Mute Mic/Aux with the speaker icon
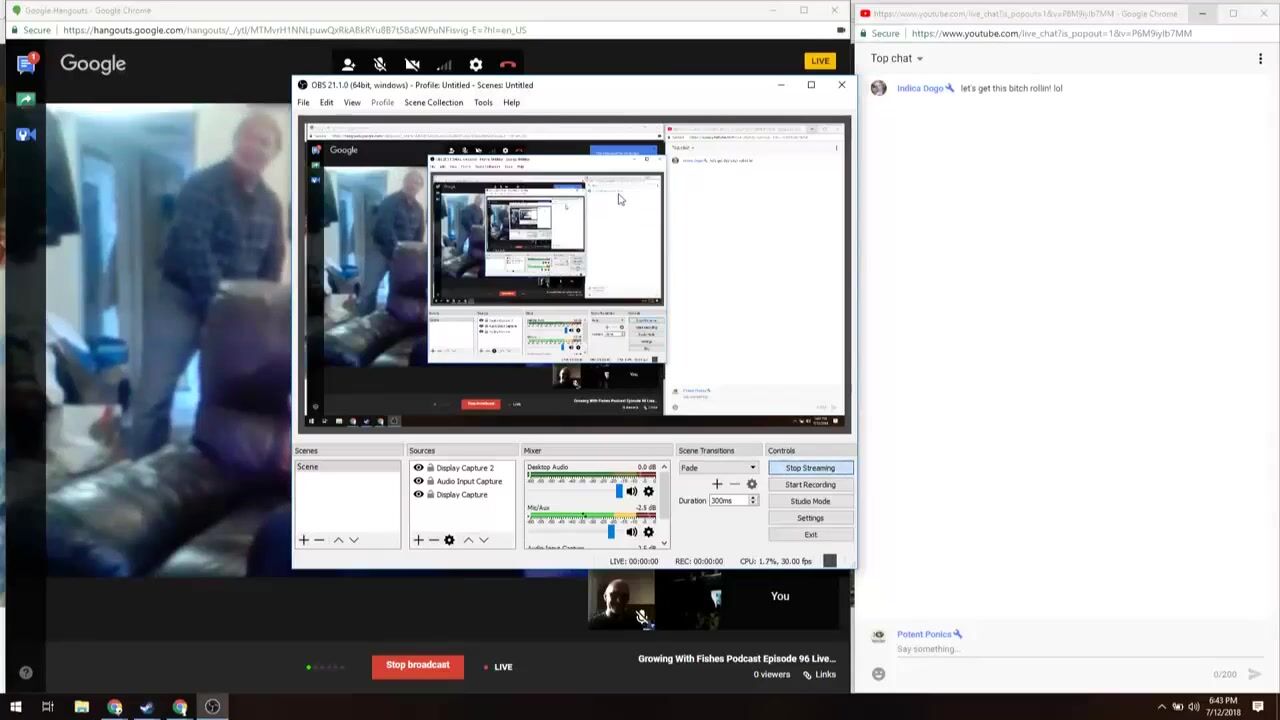This screenshot has width=1280, height=720. click(632, 532)
